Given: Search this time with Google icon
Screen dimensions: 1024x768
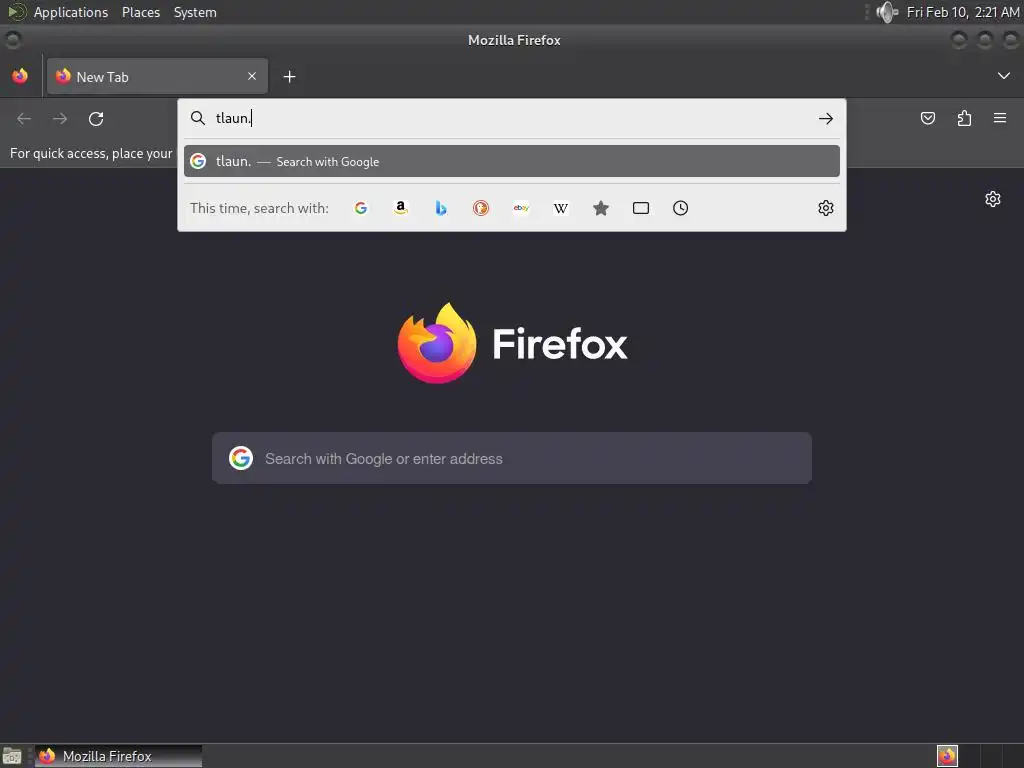Looking at the screenshot, I should 360,208.
